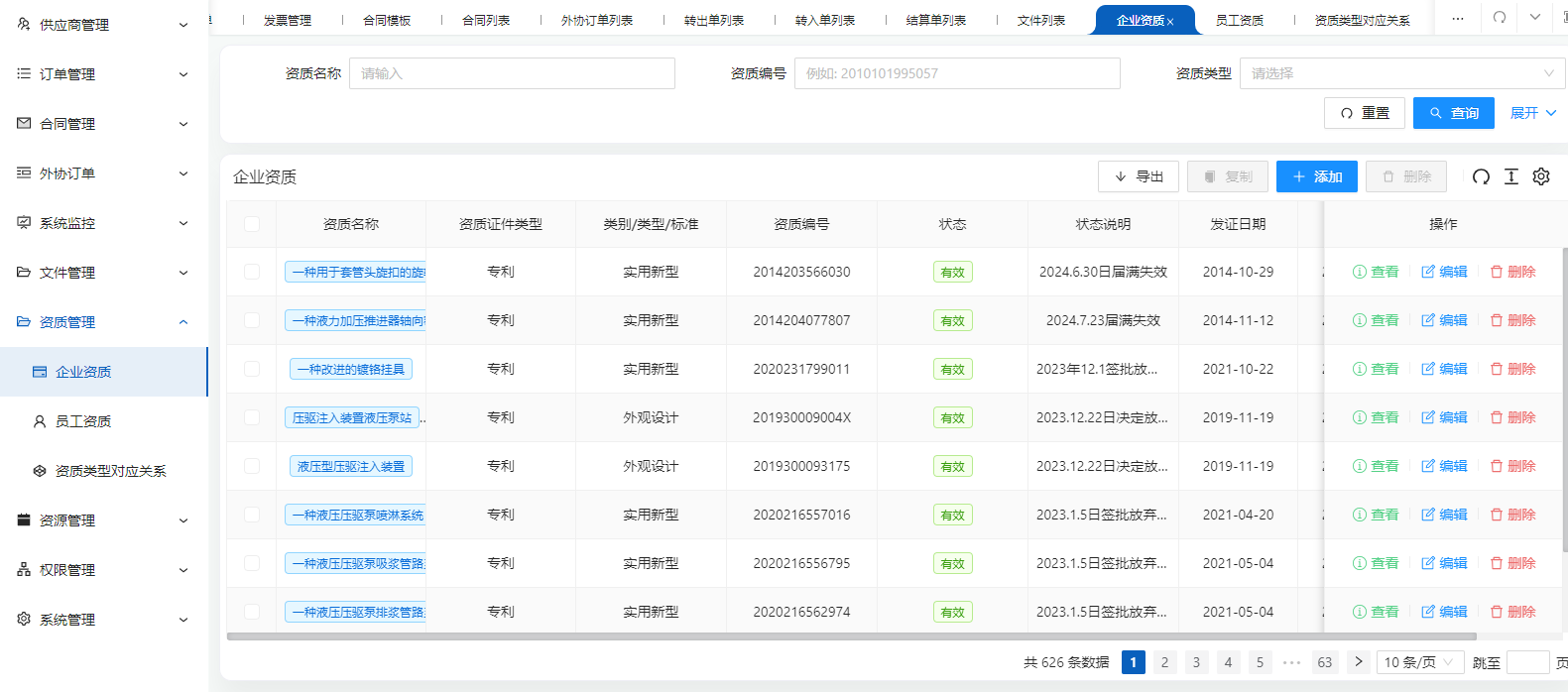View details of patent 2014203566030
Image resolution: width=1568 pixels, height=692 pixels.
click(1376, 272)
